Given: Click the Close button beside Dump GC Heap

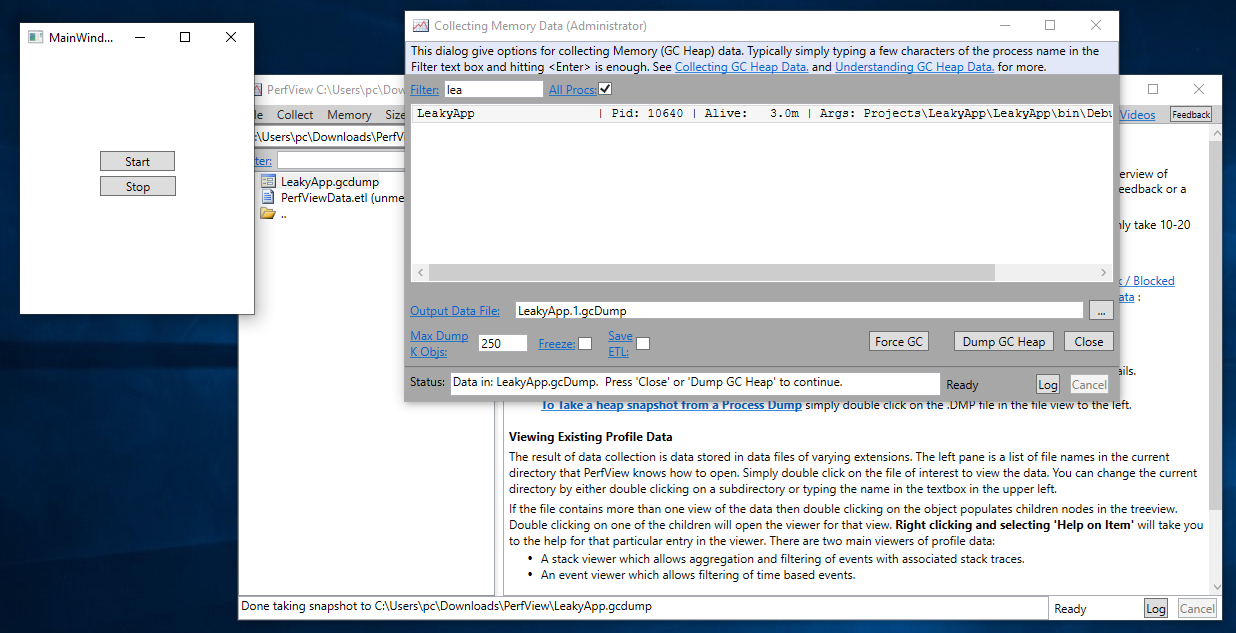Looking at the screenshot, I should (1089, 341).
